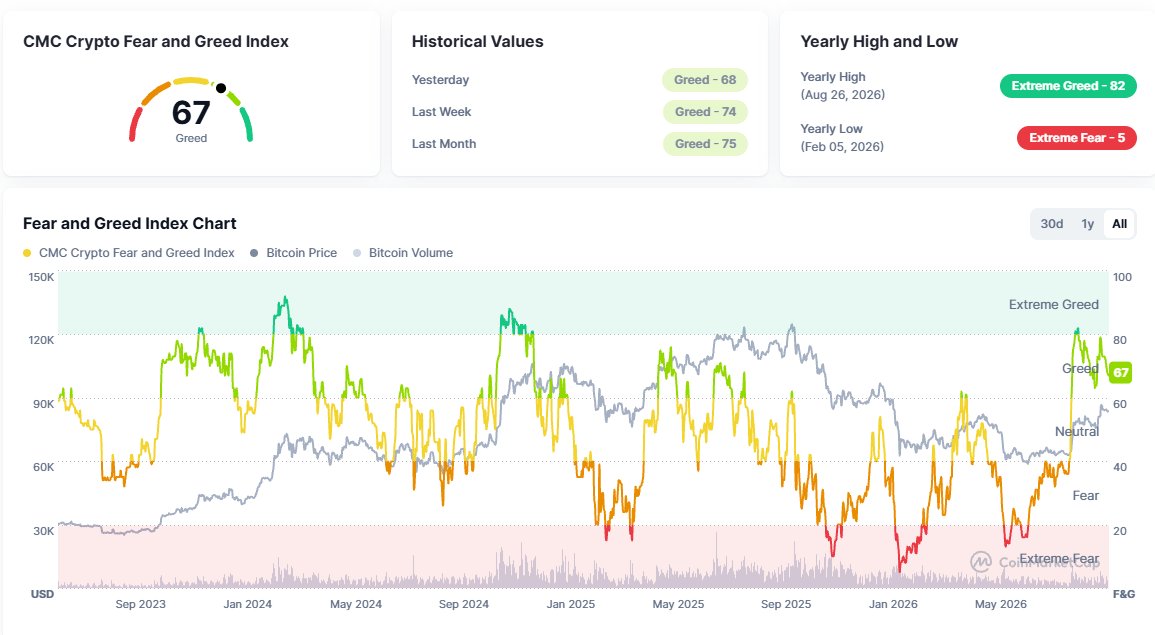1155x635 pixels.
Task: Click the Last Week Greed - 74 badge
Action: point(705,112)
